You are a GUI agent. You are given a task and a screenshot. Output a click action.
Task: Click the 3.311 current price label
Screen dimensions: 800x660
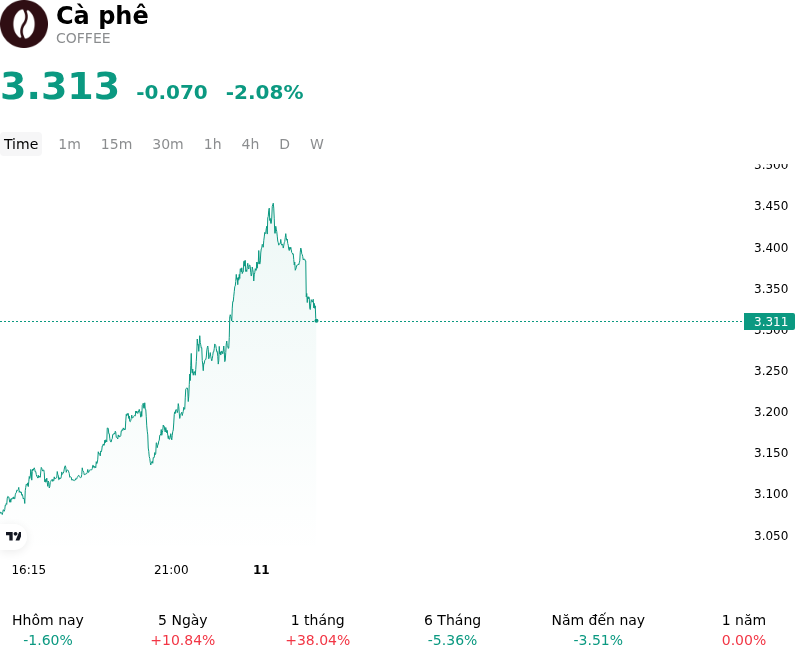pyautogui.click(x=769, y=322)
